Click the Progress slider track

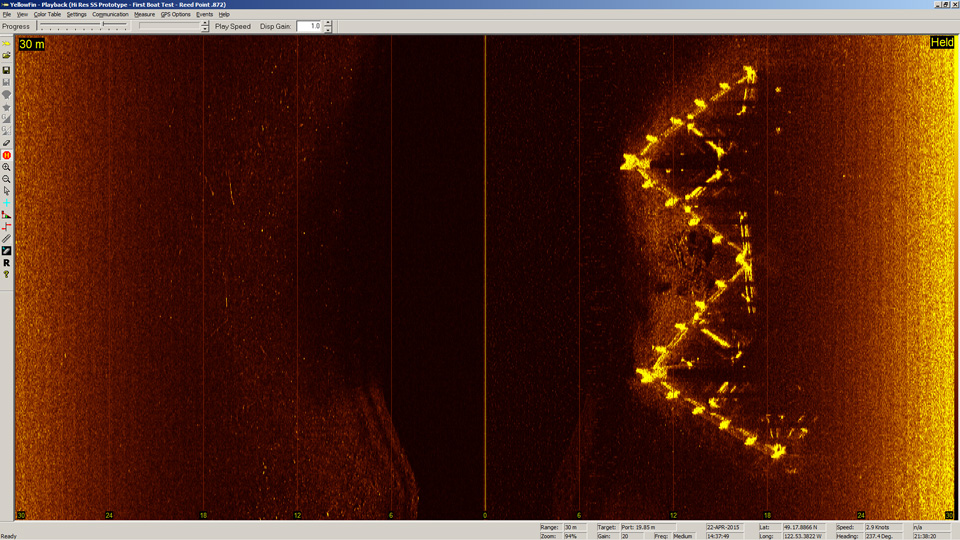[84, 26]
